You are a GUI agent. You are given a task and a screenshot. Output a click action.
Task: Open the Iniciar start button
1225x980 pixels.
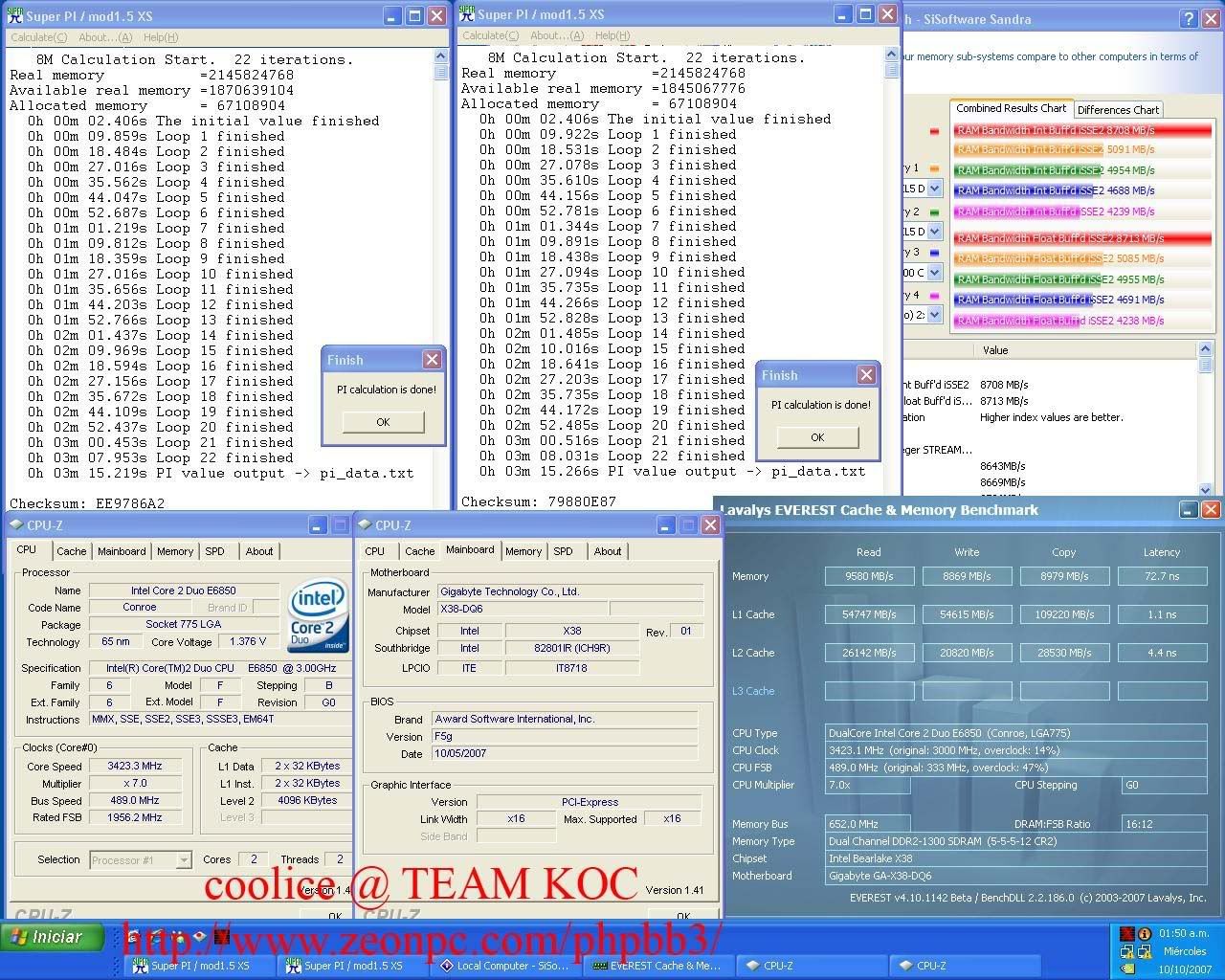tap(53, 937)
